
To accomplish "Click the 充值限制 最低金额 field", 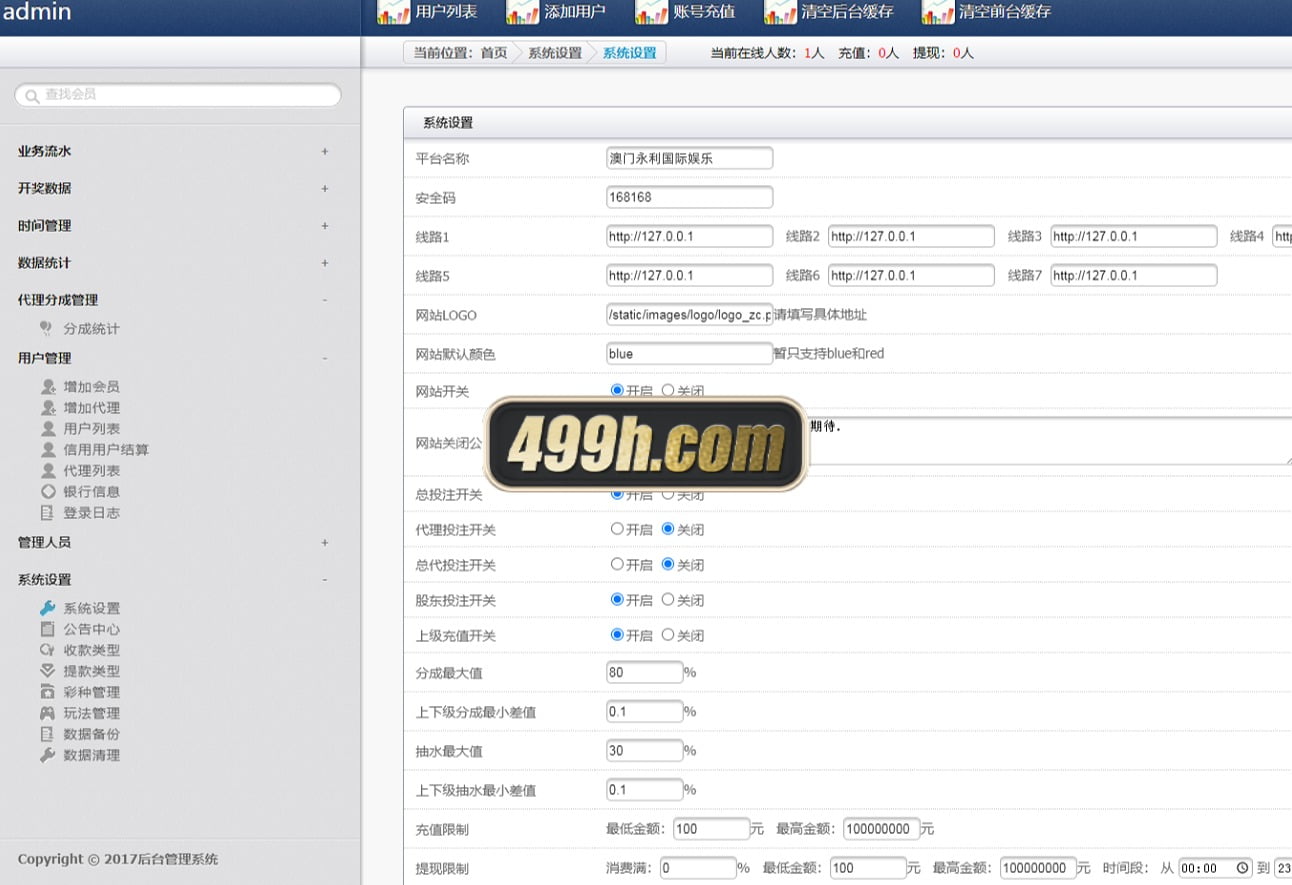I will coord(711,828).
